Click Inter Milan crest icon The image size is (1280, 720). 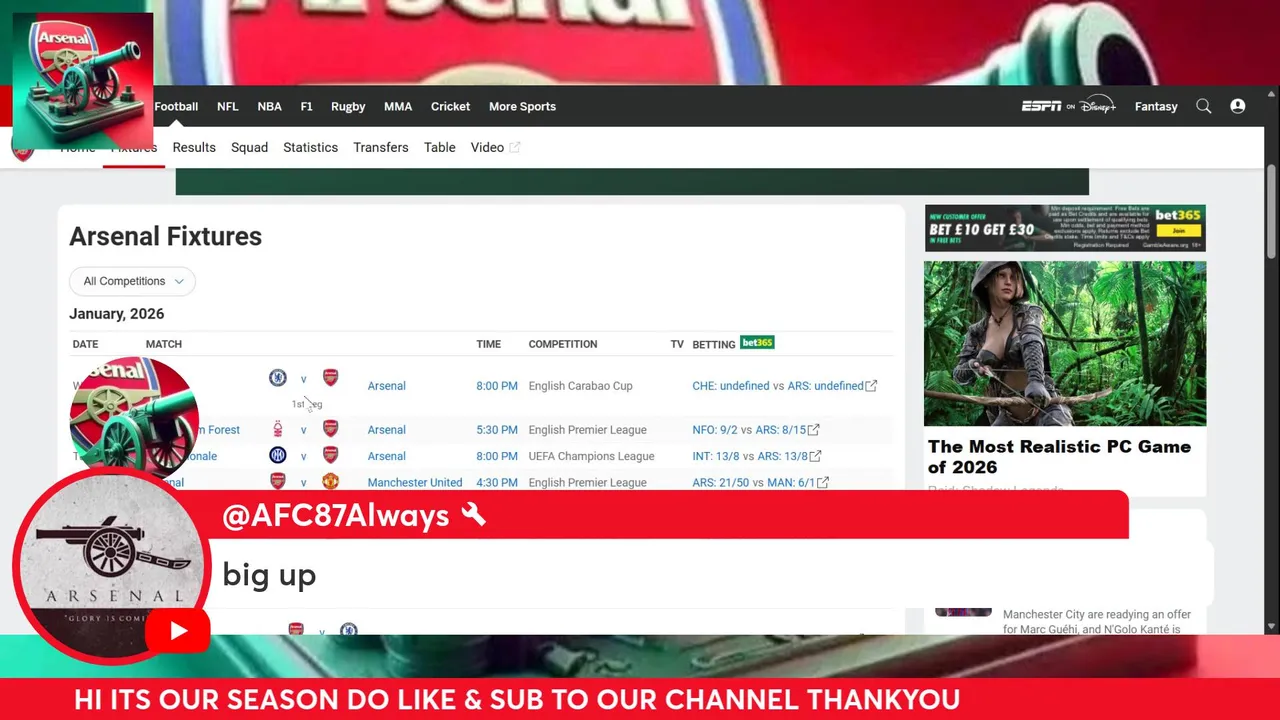tap(278, 455)
